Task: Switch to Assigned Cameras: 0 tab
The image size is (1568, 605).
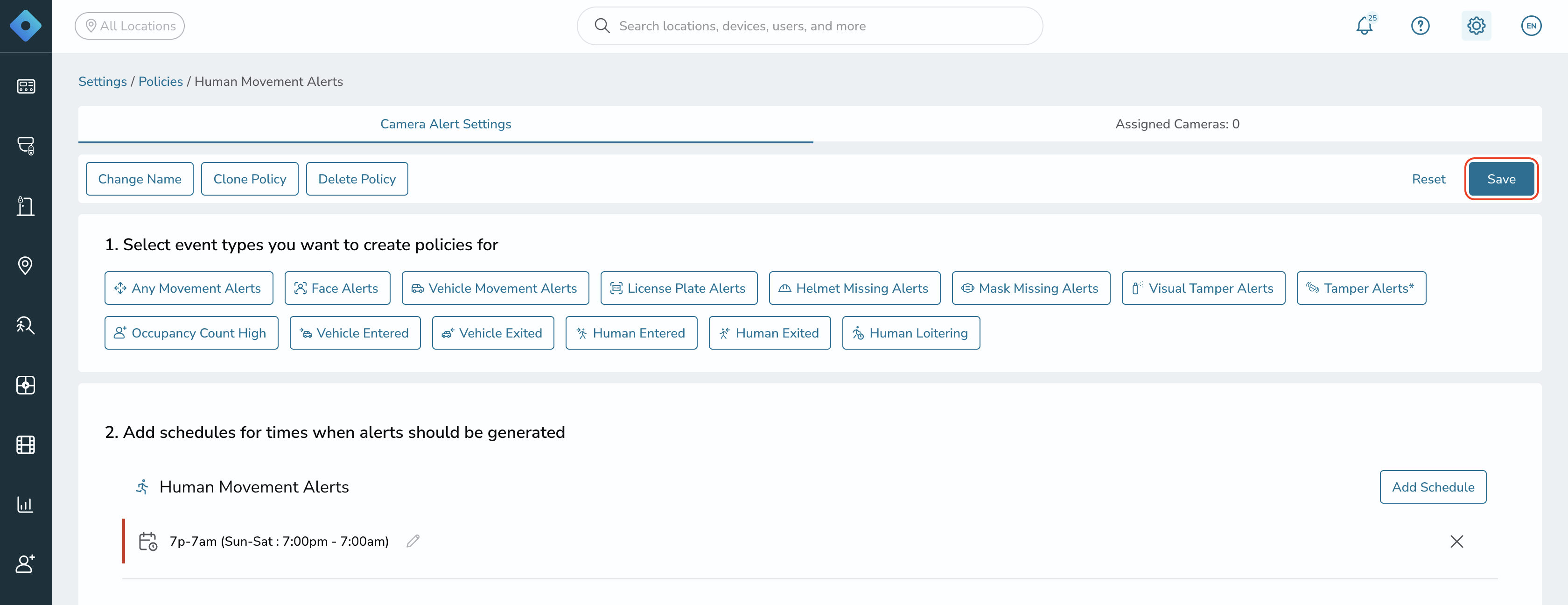Action: [x=1177, y=124]
